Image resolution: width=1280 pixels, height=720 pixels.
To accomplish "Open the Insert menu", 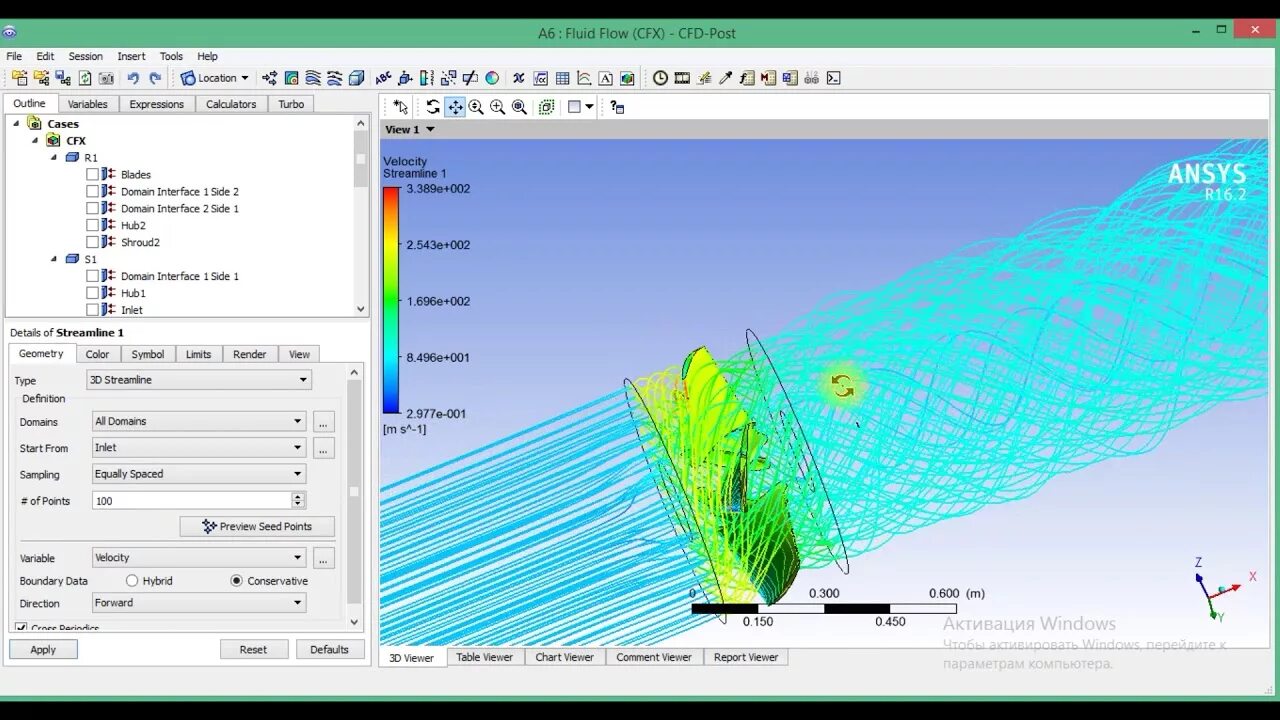I will 131,57.
